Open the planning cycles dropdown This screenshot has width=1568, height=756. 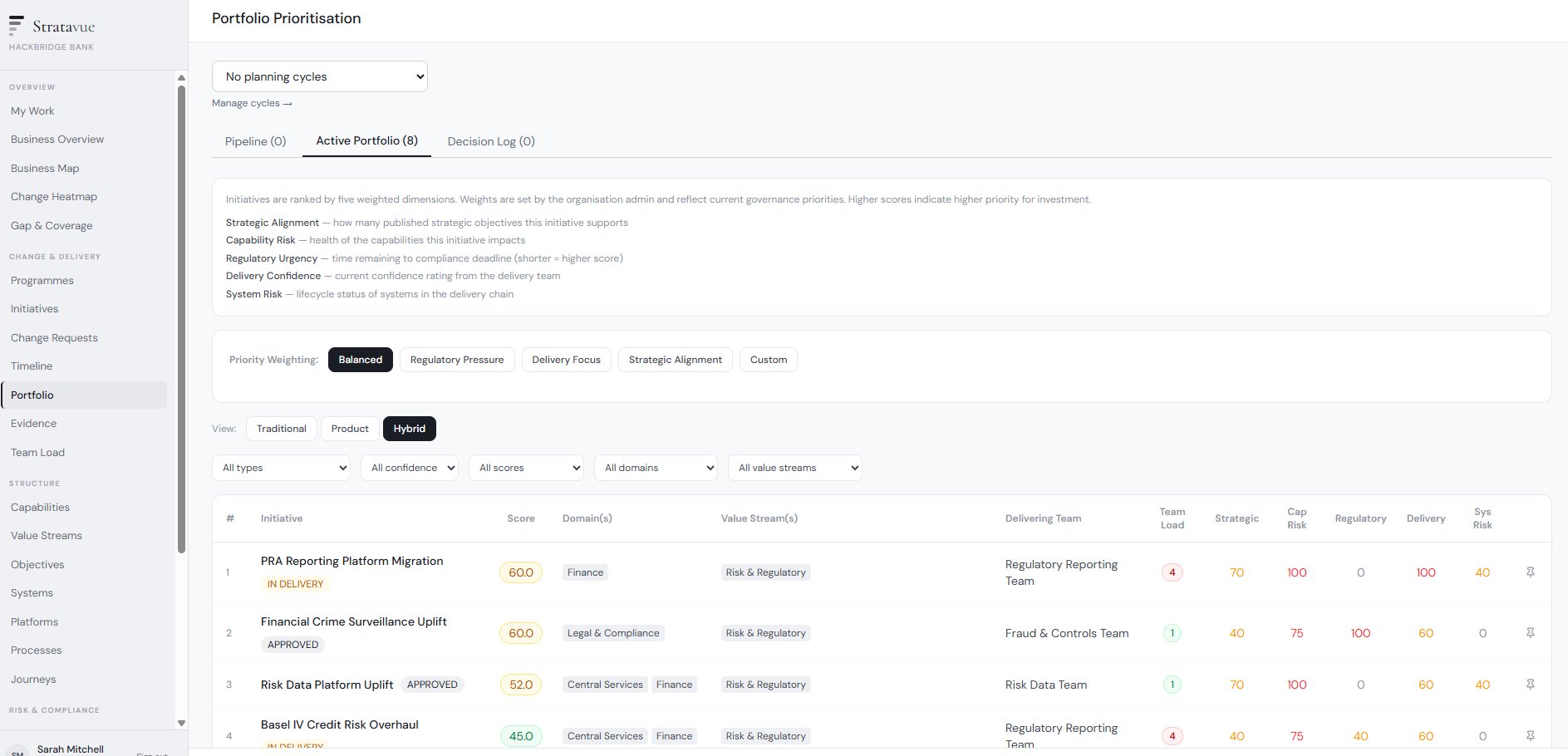[x=319, y=76]
